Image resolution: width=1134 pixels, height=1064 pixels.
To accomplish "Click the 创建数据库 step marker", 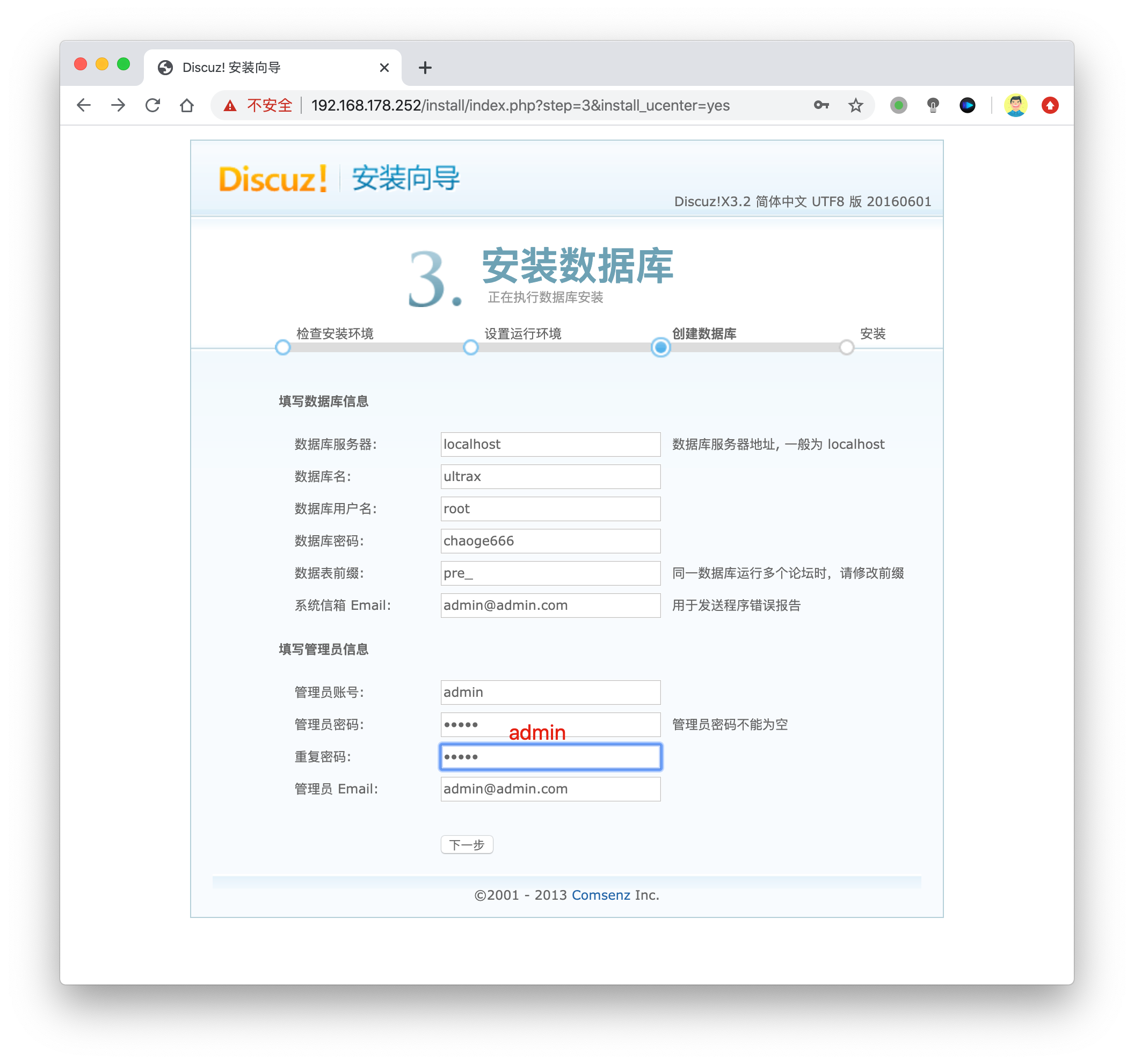I will tap(660, 347).
